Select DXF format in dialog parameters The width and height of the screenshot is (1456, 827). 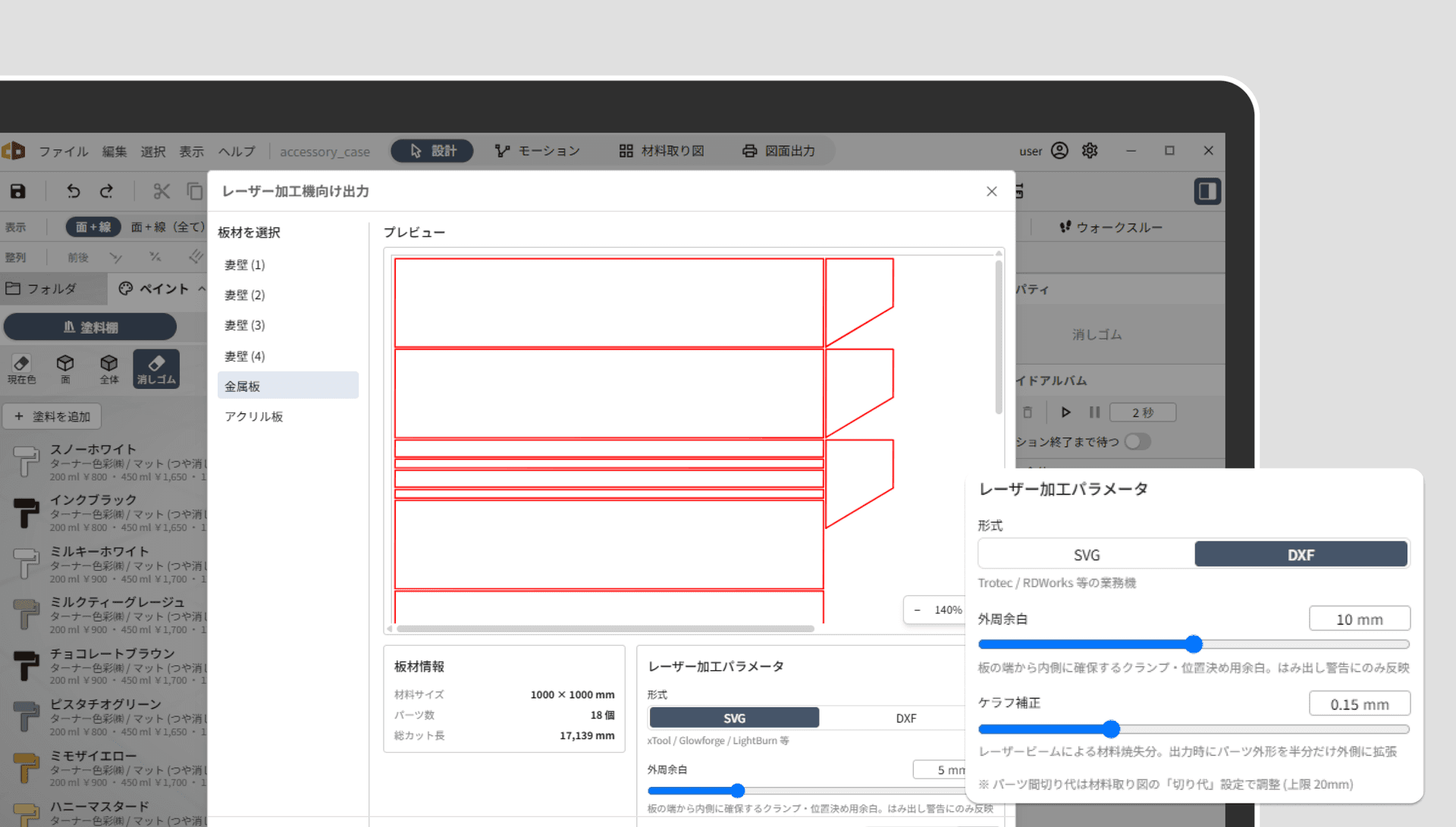tap(905, 718)
